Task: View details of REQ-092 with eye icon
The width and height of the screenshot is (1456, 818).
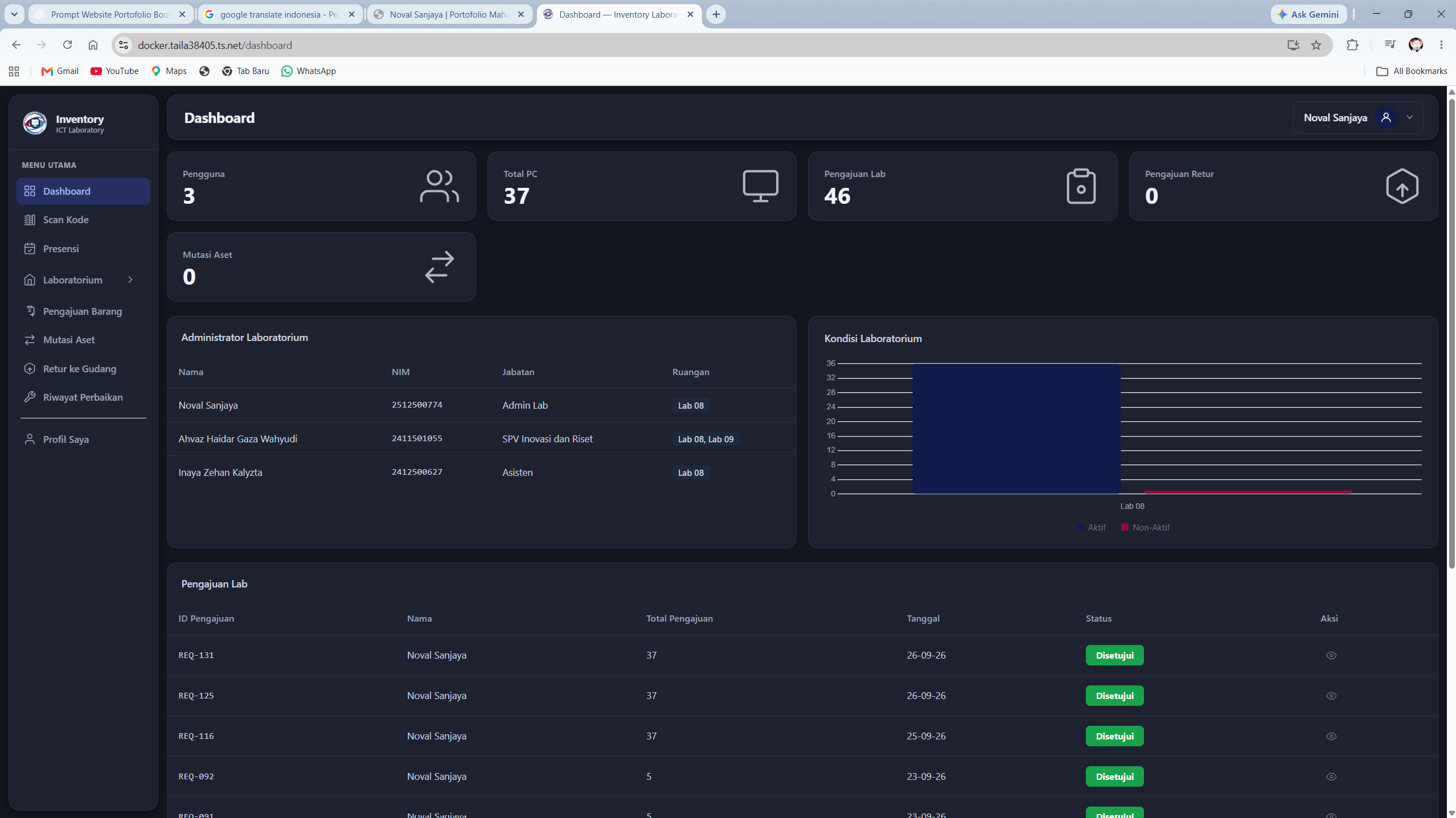Action: pos(1331,776)
